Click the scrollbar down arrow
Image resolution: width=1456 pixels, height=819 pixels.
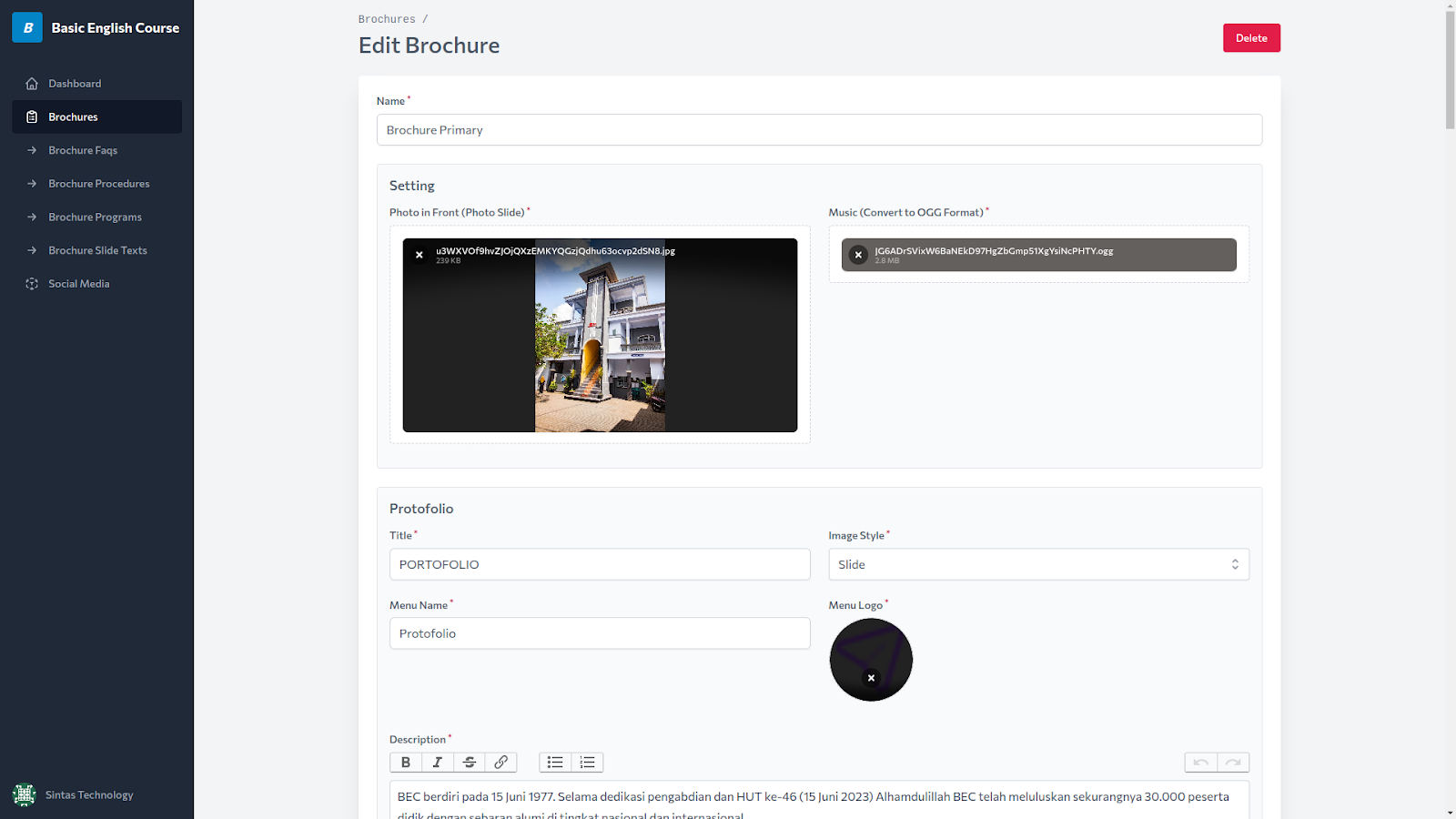pyautogui.click(x=1450, y=813)
